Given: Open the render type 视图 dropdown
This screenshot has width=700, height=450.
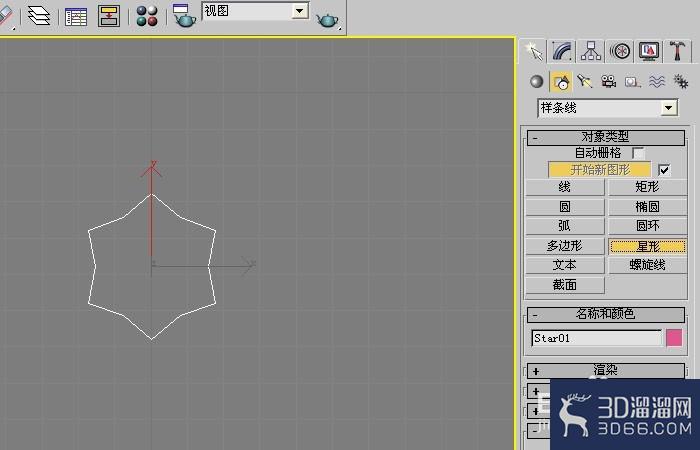Looking at the screenshot, I should pyautogui.click(x=255, y=11).
